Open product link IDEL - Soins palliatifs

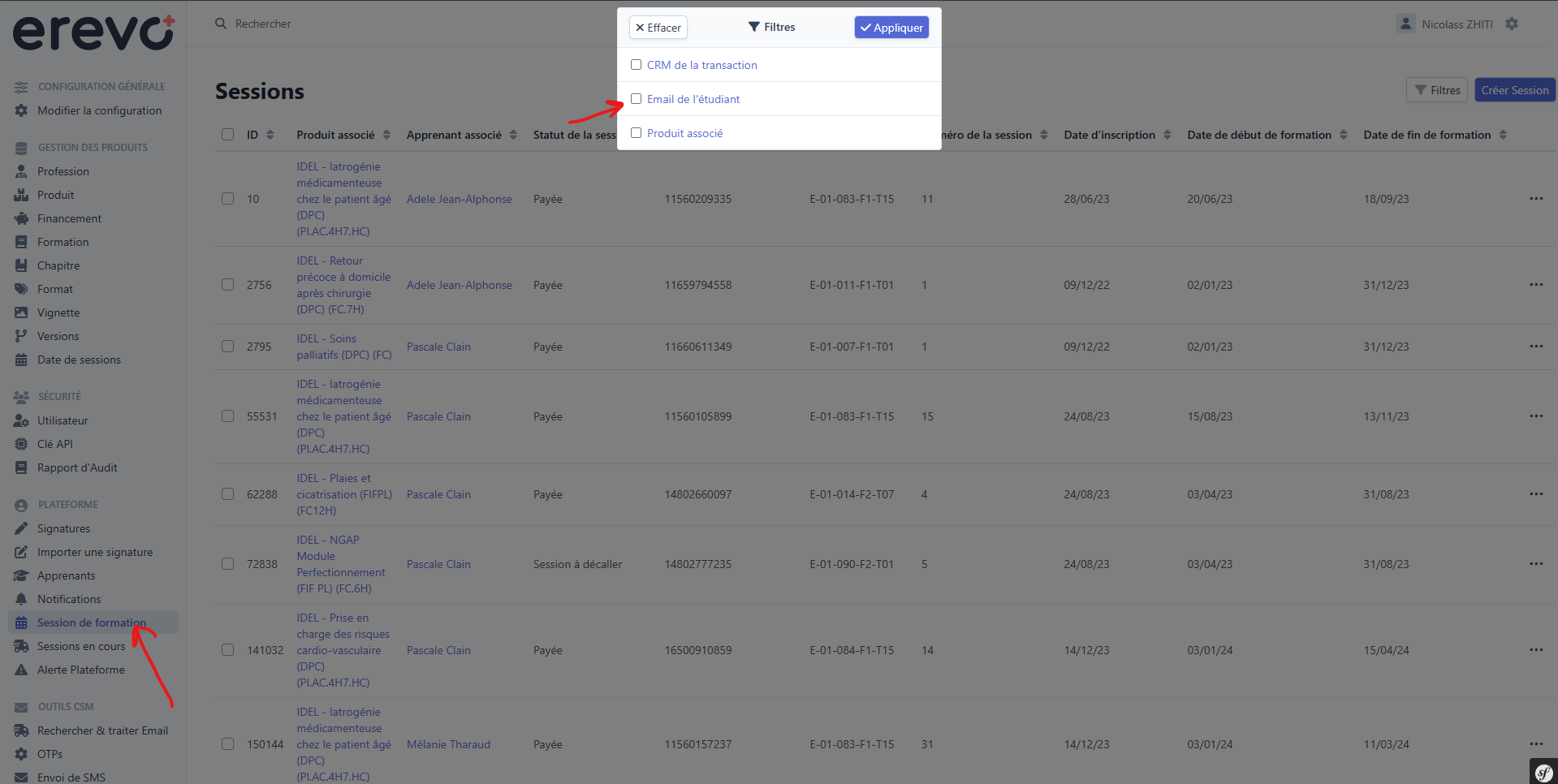(x=344, y=347)
